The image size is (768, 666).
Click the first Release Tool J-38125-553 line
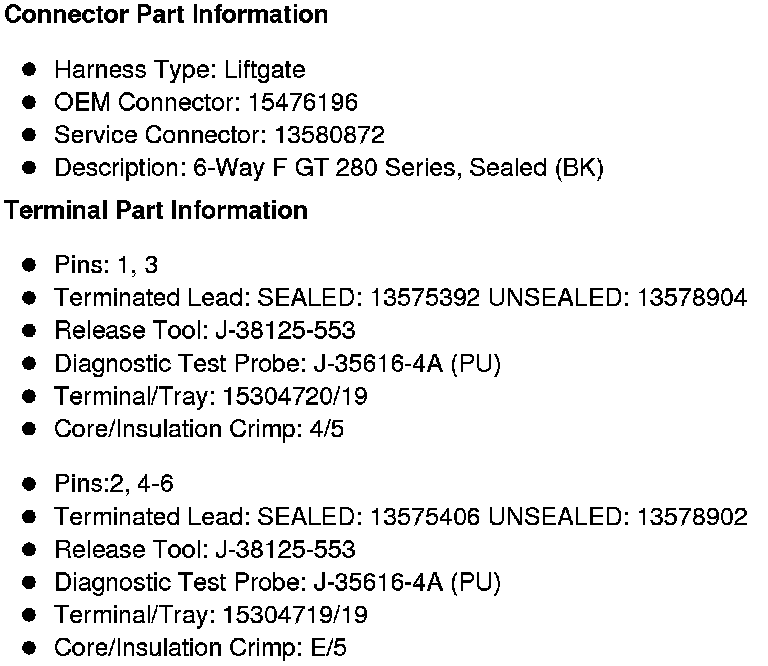coord(205,330)
